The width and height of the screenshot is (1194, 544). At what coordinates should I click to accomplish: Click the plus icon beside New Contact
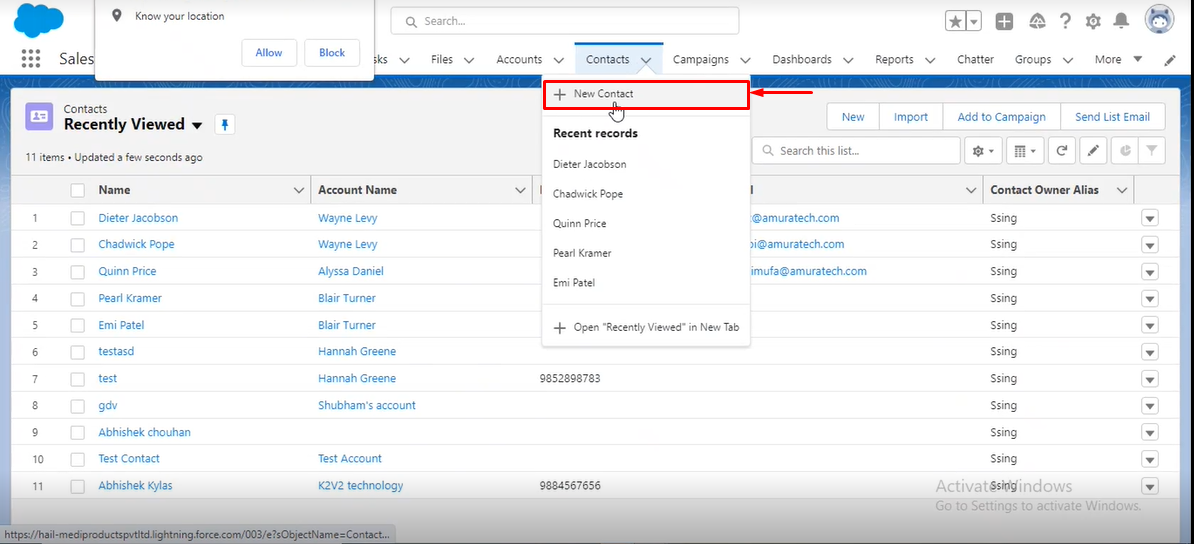(560, 94)
